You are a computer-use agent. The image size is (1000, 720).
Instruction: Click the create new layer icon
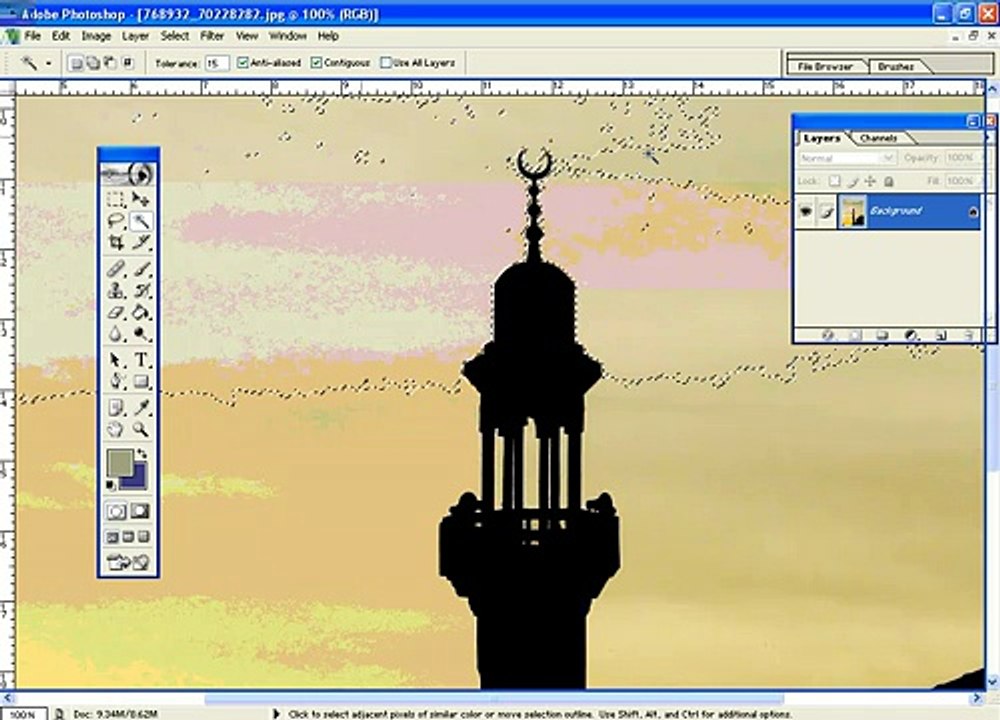click(x=939, y=335)
